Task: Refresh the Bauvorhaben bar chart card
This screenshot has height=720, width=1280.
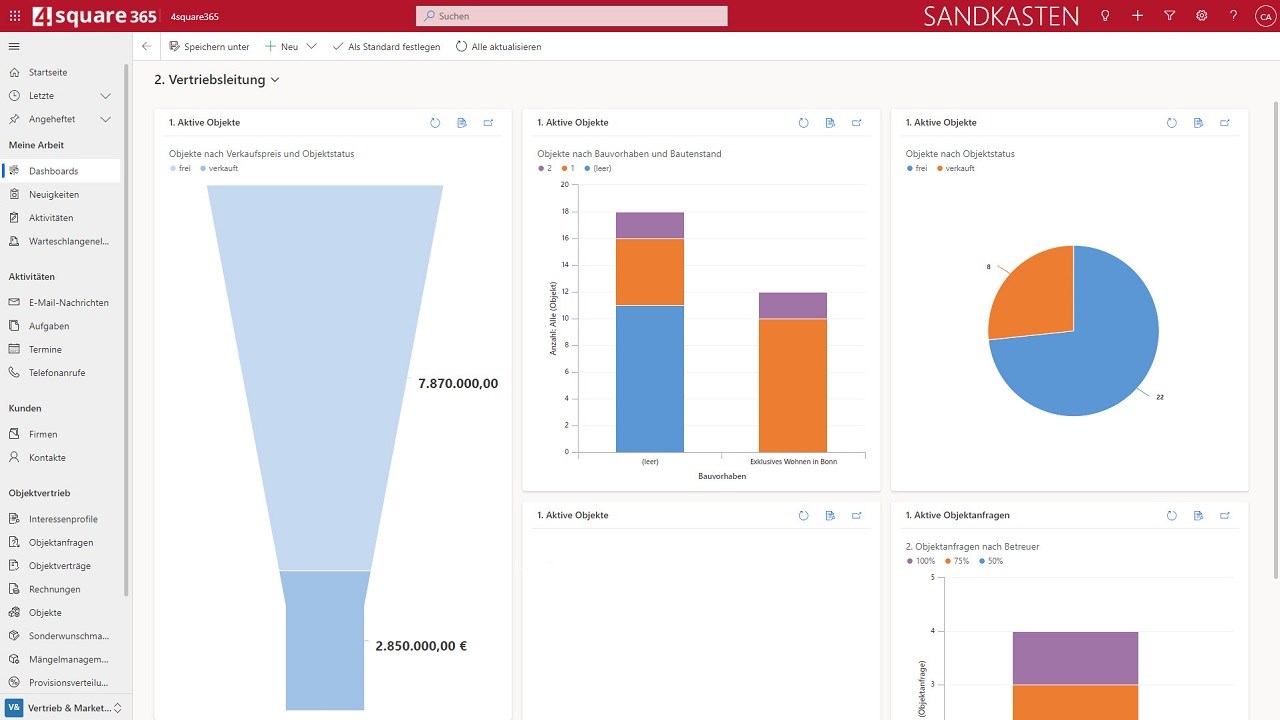Action: [x=803, y=123]
